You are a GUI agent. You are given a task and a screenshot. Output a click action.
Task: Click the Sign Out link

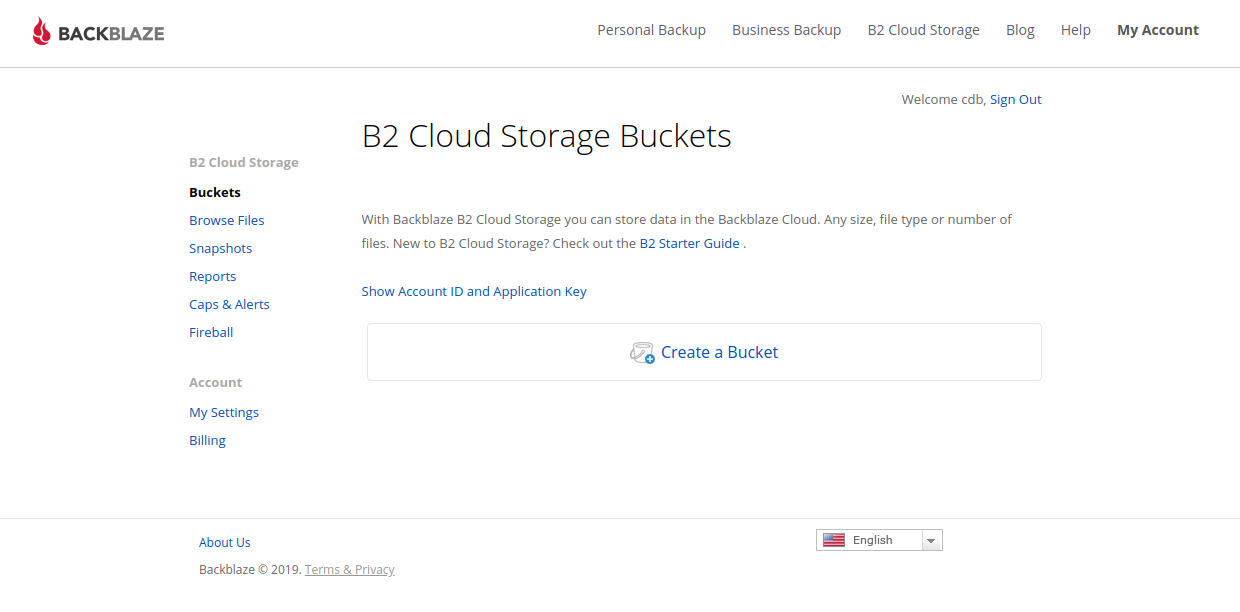pyautogui.click(x=1016, y=100)
